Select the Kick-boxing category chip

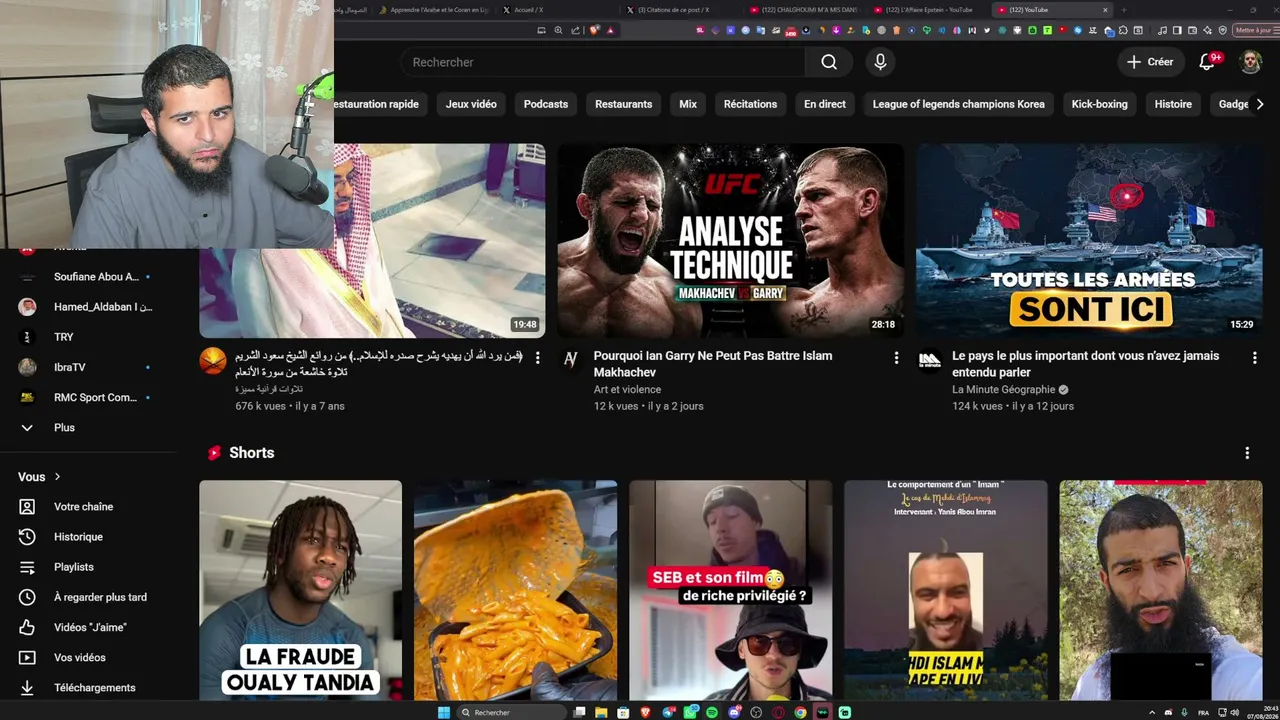1099,104
